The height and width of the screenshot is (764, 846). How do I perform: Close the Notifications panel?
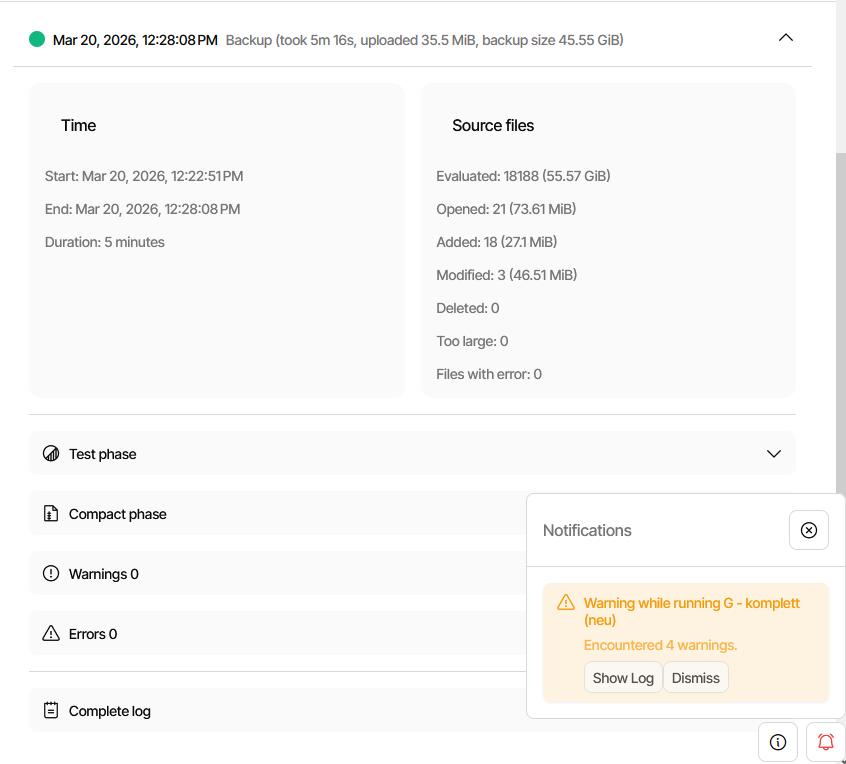pyautogui.click(x=808, y=530)
